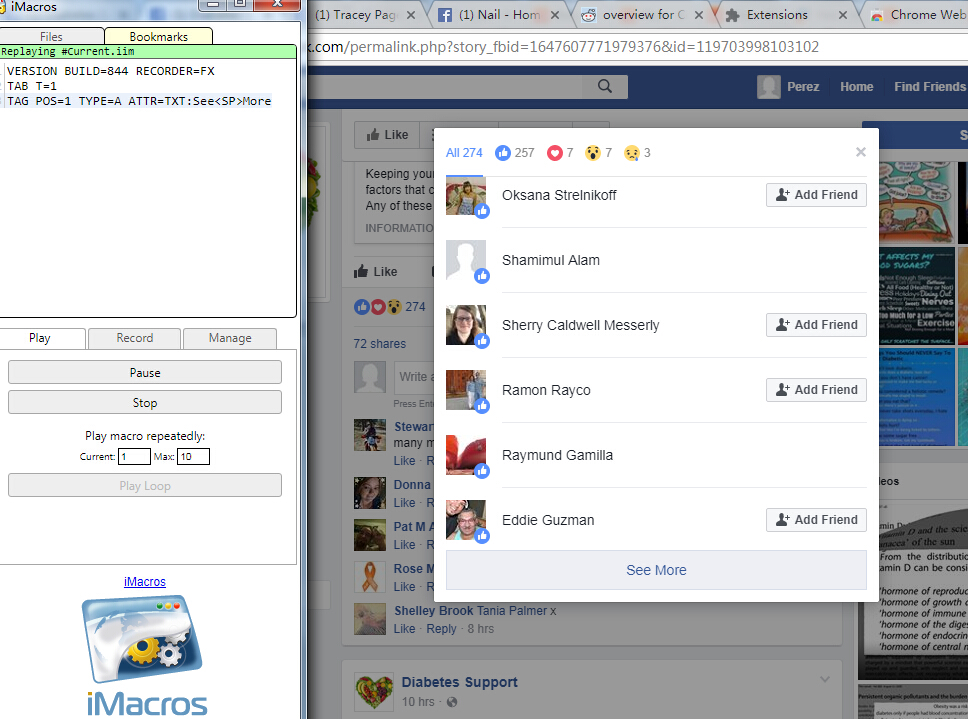Close the reactions dialog with X
This screenshot has height=719, width=968.
coord(861,152)
